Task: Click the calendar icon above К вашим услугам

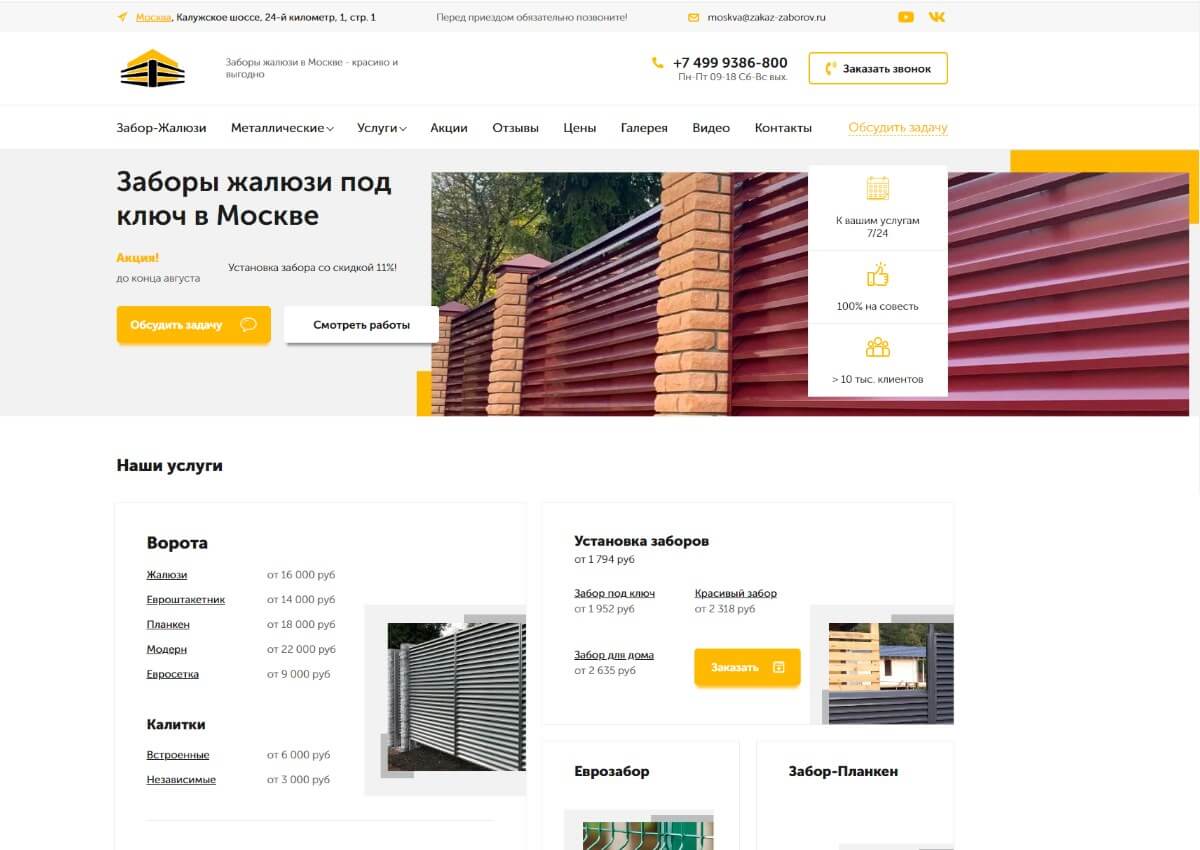Action: pos(877,188)
